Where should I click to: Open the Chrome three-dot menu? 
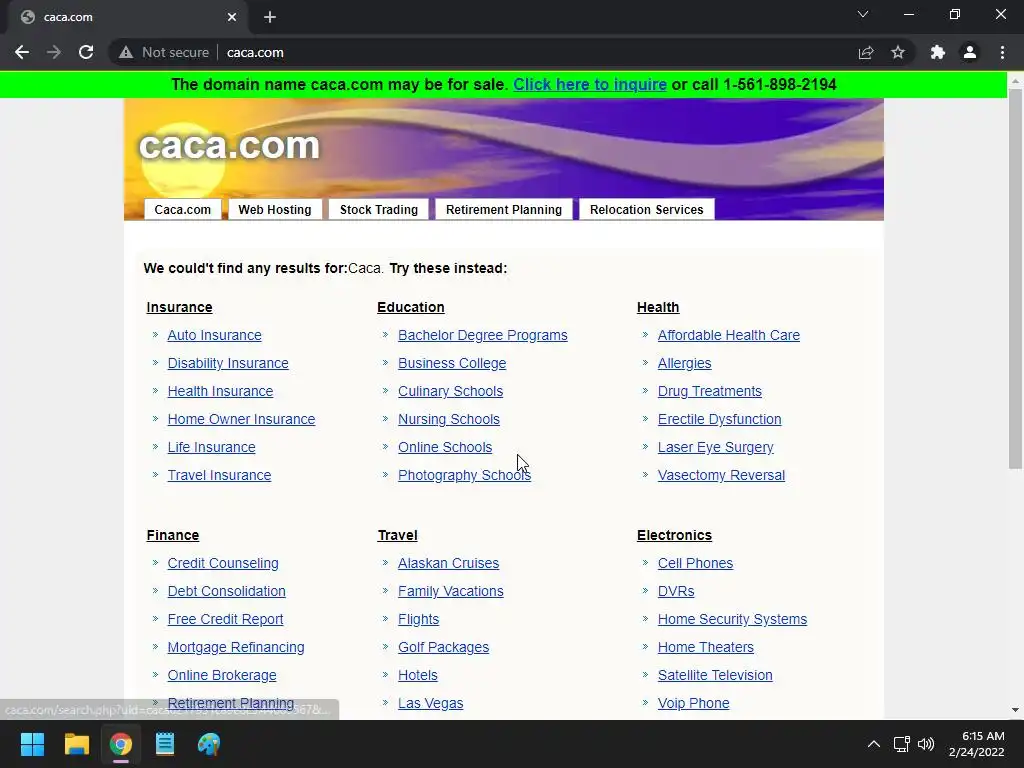[1002, 52]
